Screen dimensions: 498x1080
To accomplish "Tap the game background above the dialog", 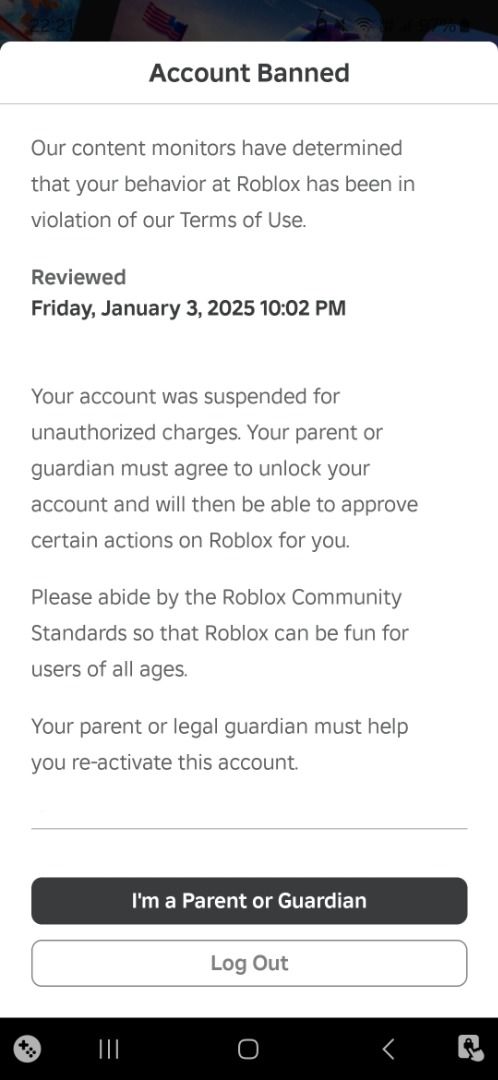I will coord(249,21).
